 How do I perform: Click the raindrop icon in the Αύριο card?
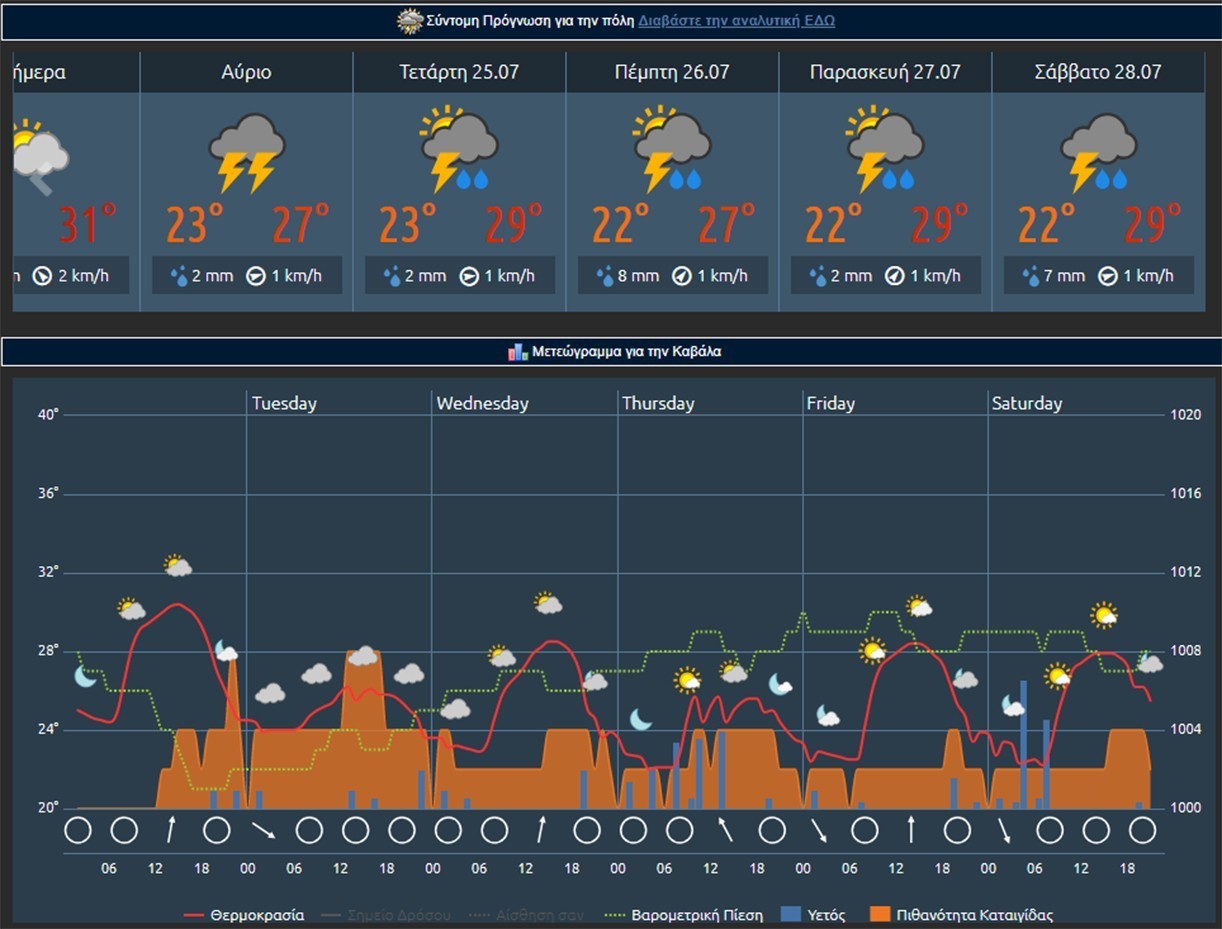[x=180, y=276]
